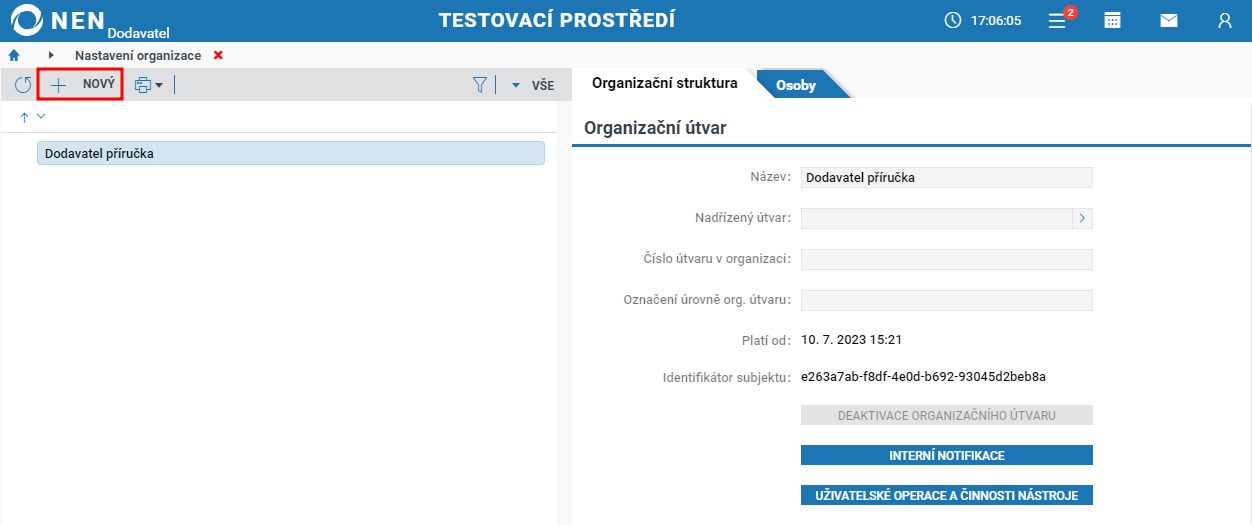Click the Platí od date value

click(x=852, y=339)
